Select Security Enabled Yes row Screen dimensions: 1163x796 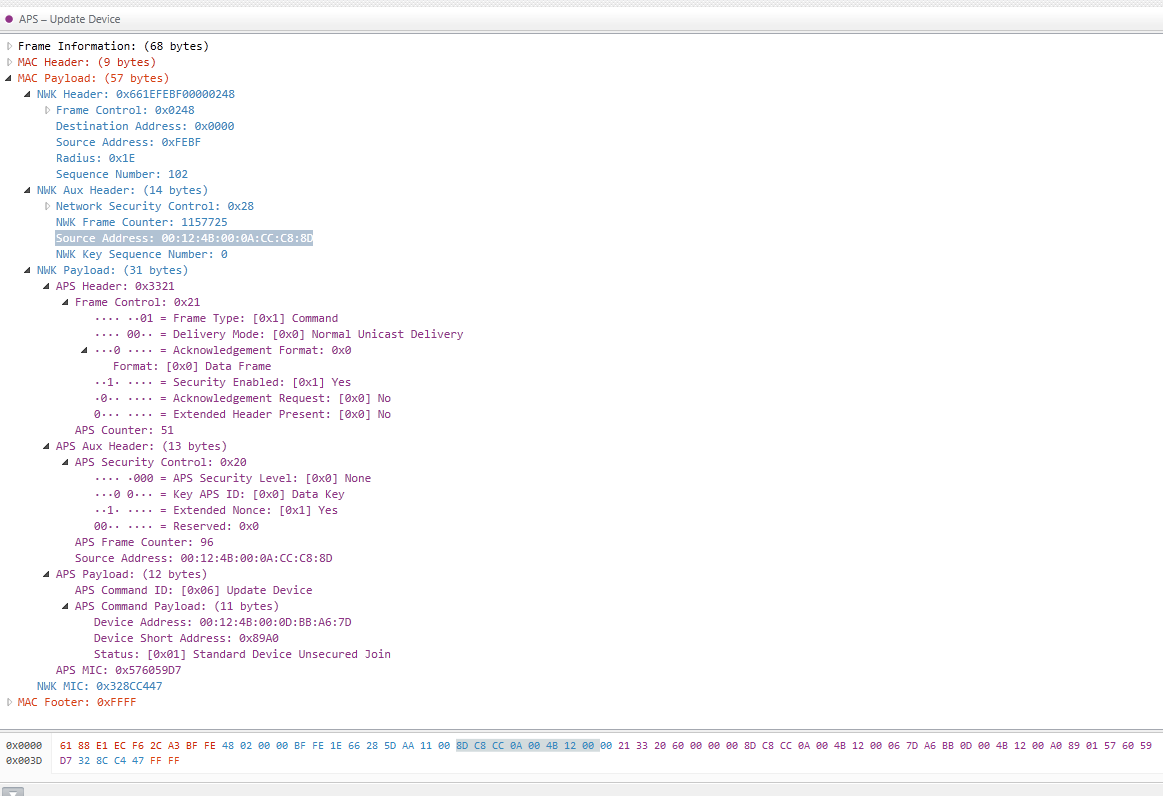click(223, 382)
